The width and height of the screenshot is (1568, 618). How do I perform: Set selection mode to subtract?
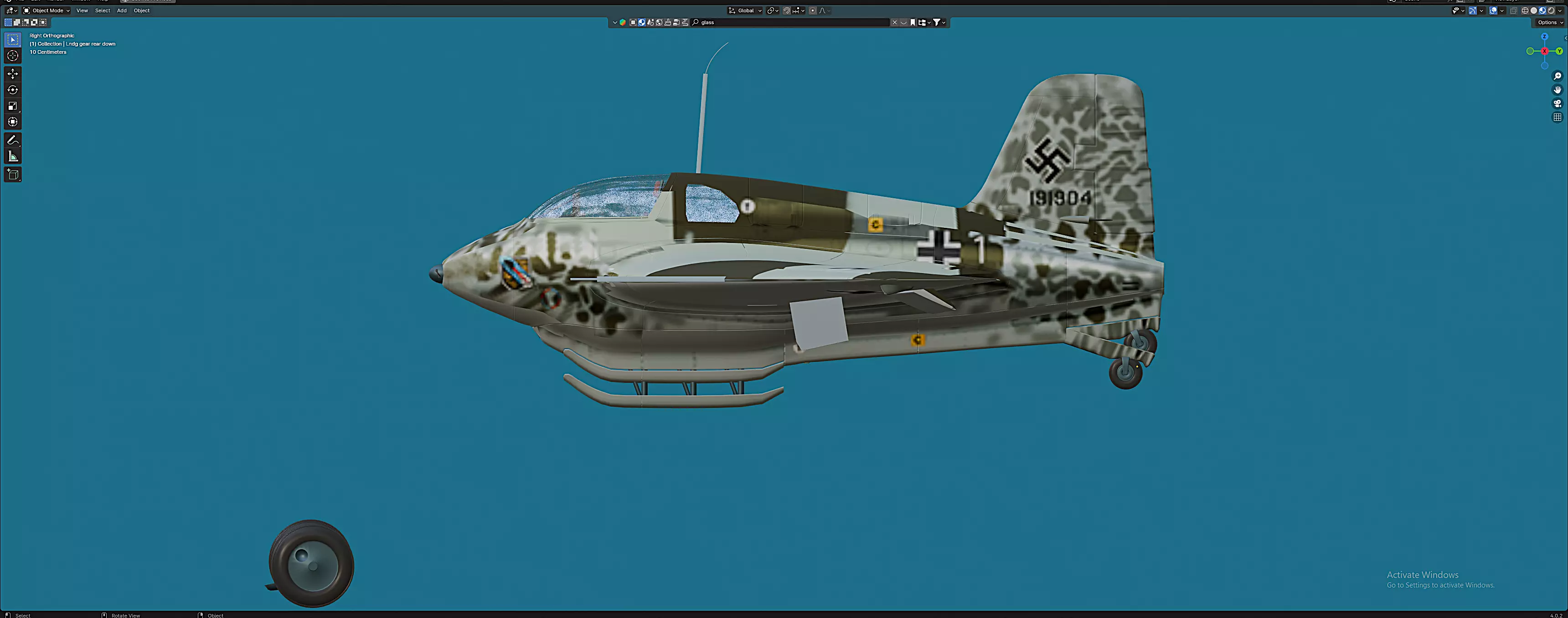25,22
